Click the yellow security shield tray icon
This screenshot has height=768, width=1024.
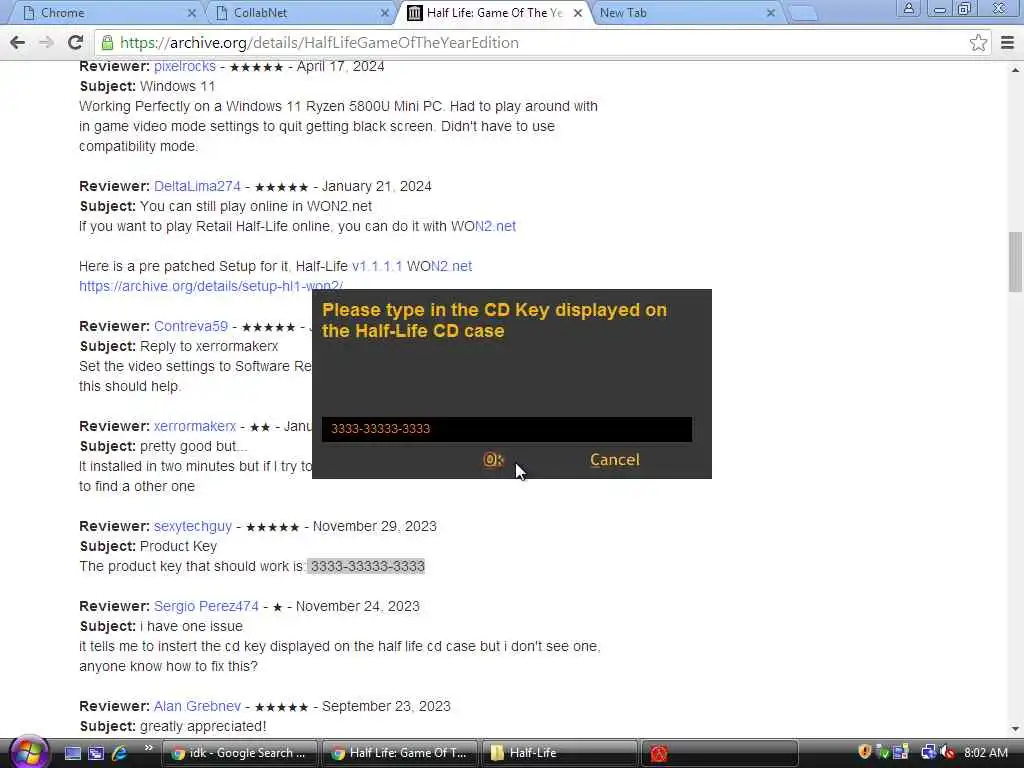[x=865, y=752]
